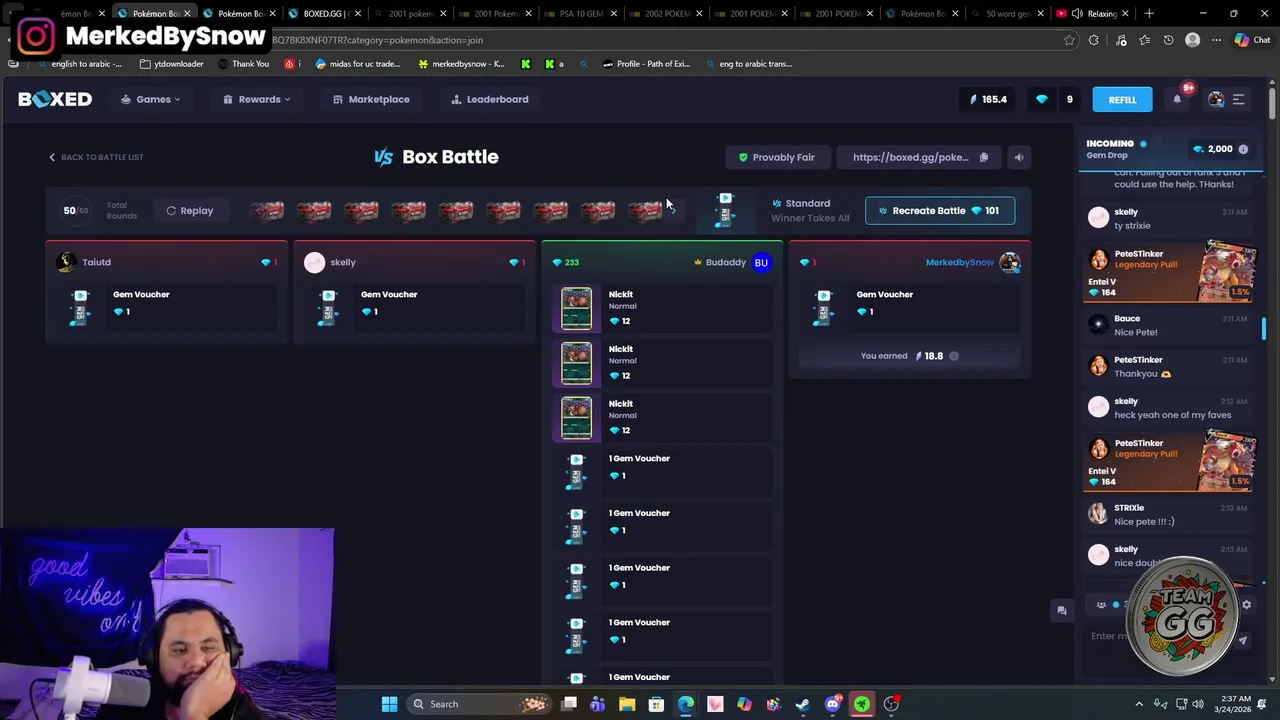Open the user profile avatar menu

pyautogui.click(x=1216, y=99)
